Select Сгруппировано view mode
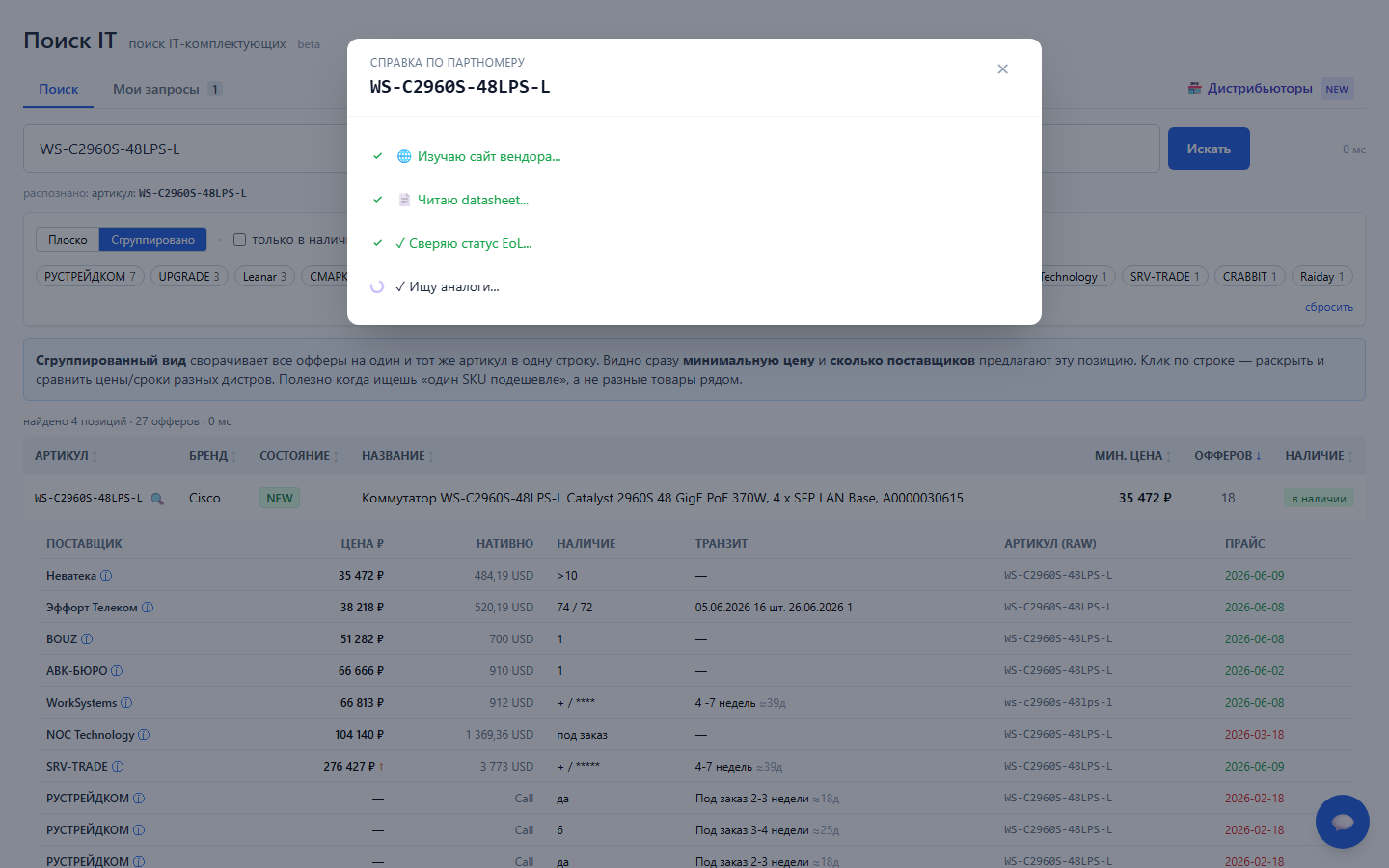Screen dimensions: 1389x868 point(152,240)
